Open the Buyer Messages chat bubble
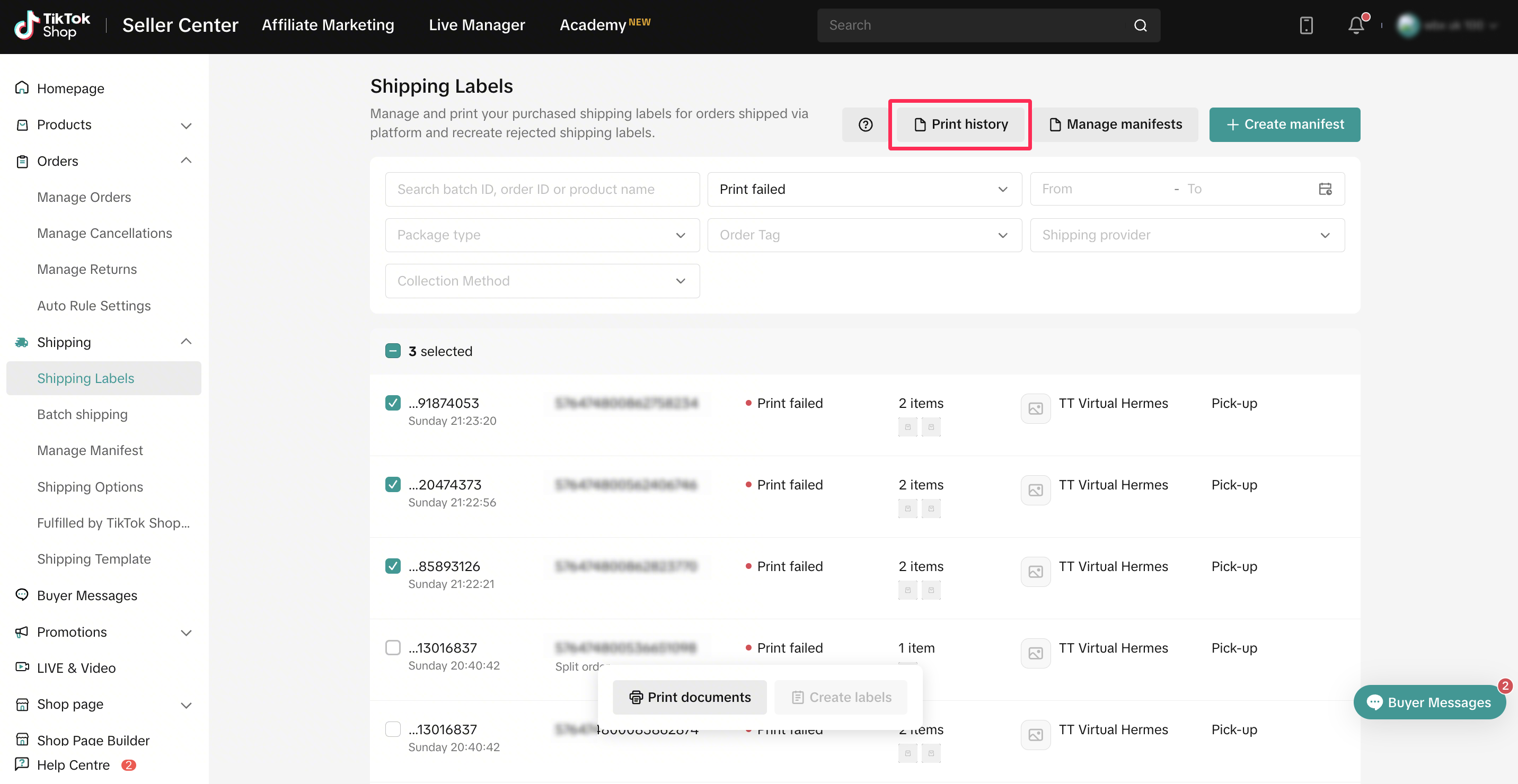Image resolution: width=1518 pixels, height=784 pixels. pos(1429,702)
